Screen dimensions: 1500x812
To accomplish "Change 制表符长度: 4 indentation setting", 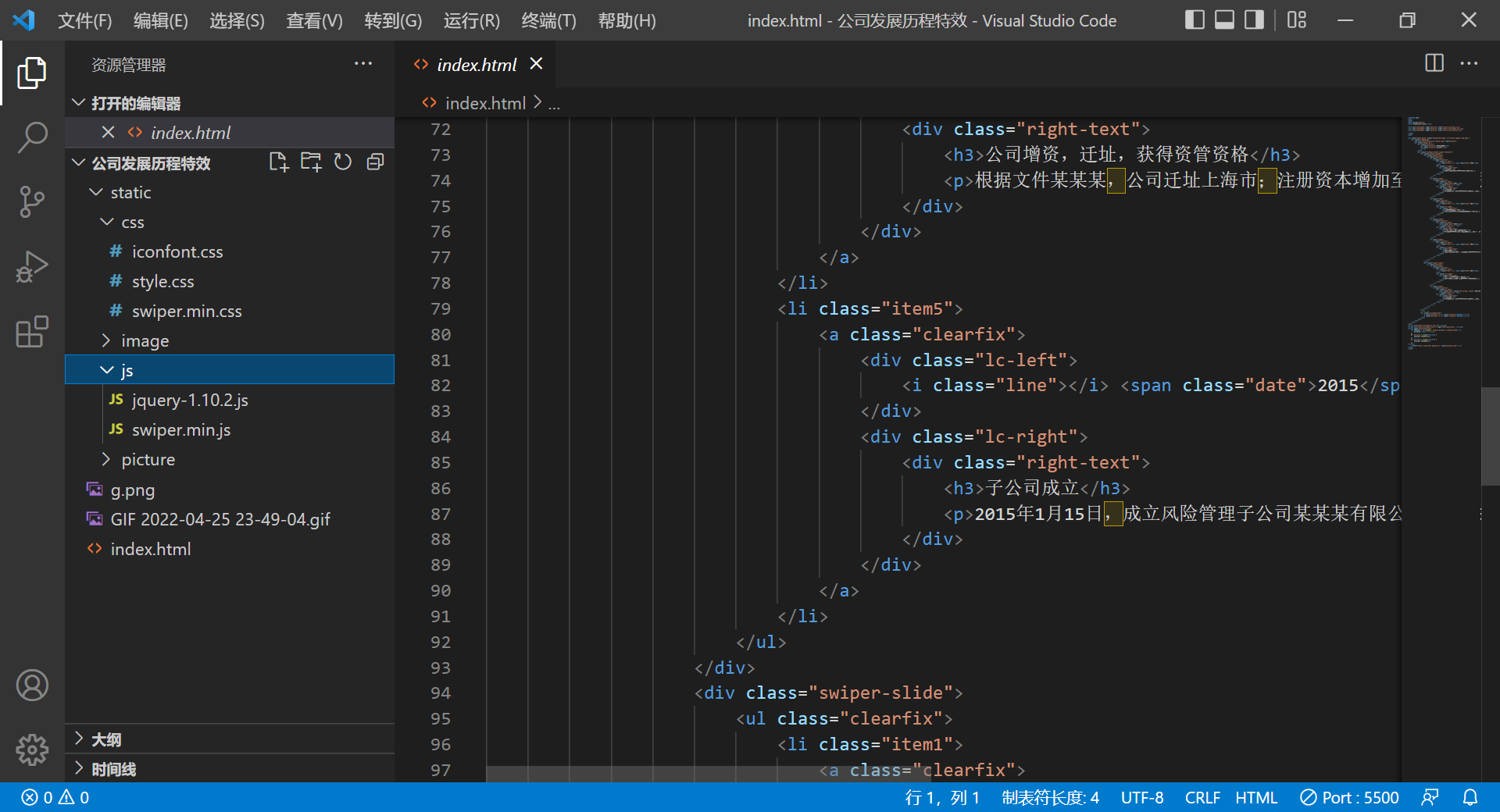I will click(x=1050, y=797).
